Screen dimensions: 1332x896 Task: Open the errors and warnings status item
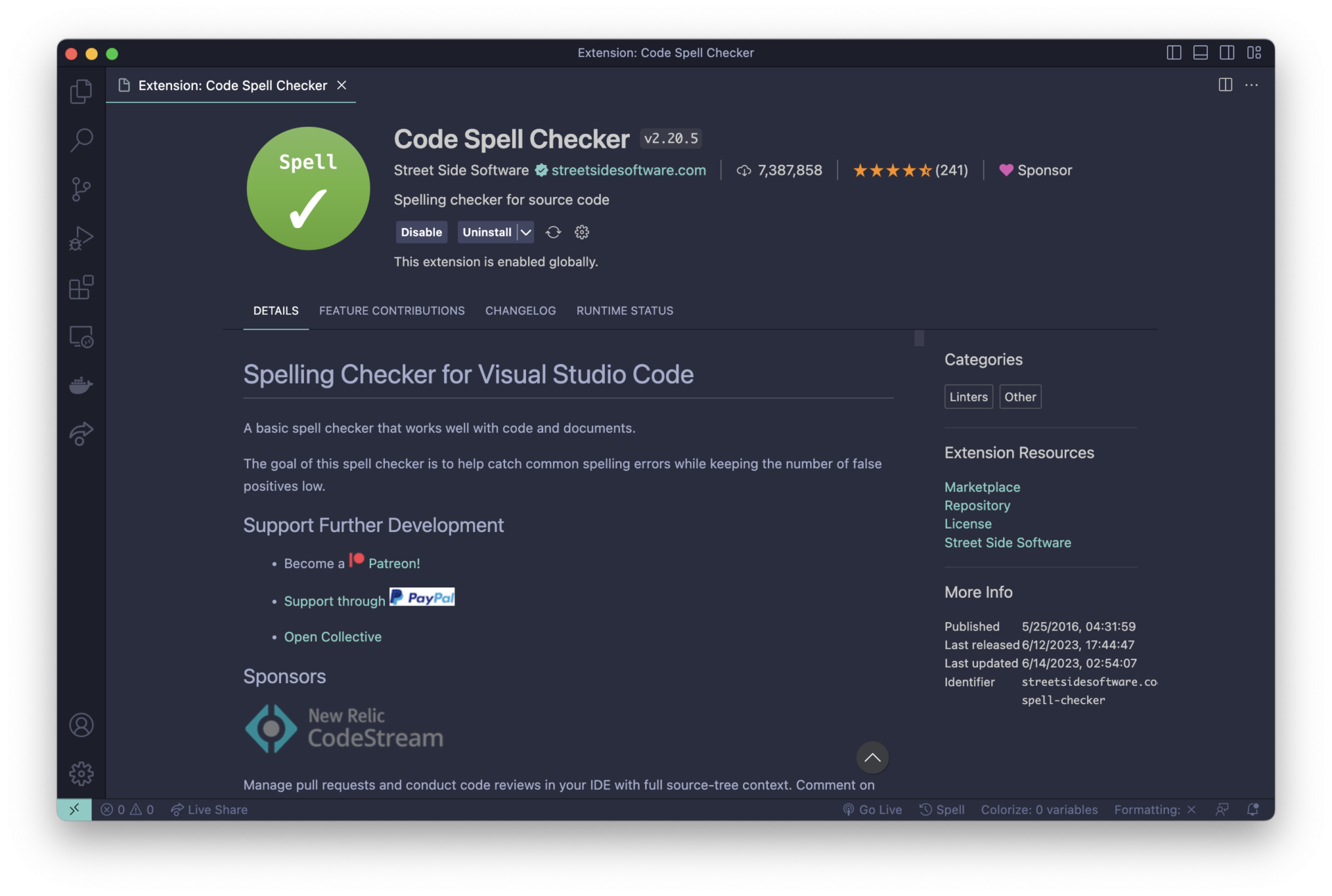point(127,809)
